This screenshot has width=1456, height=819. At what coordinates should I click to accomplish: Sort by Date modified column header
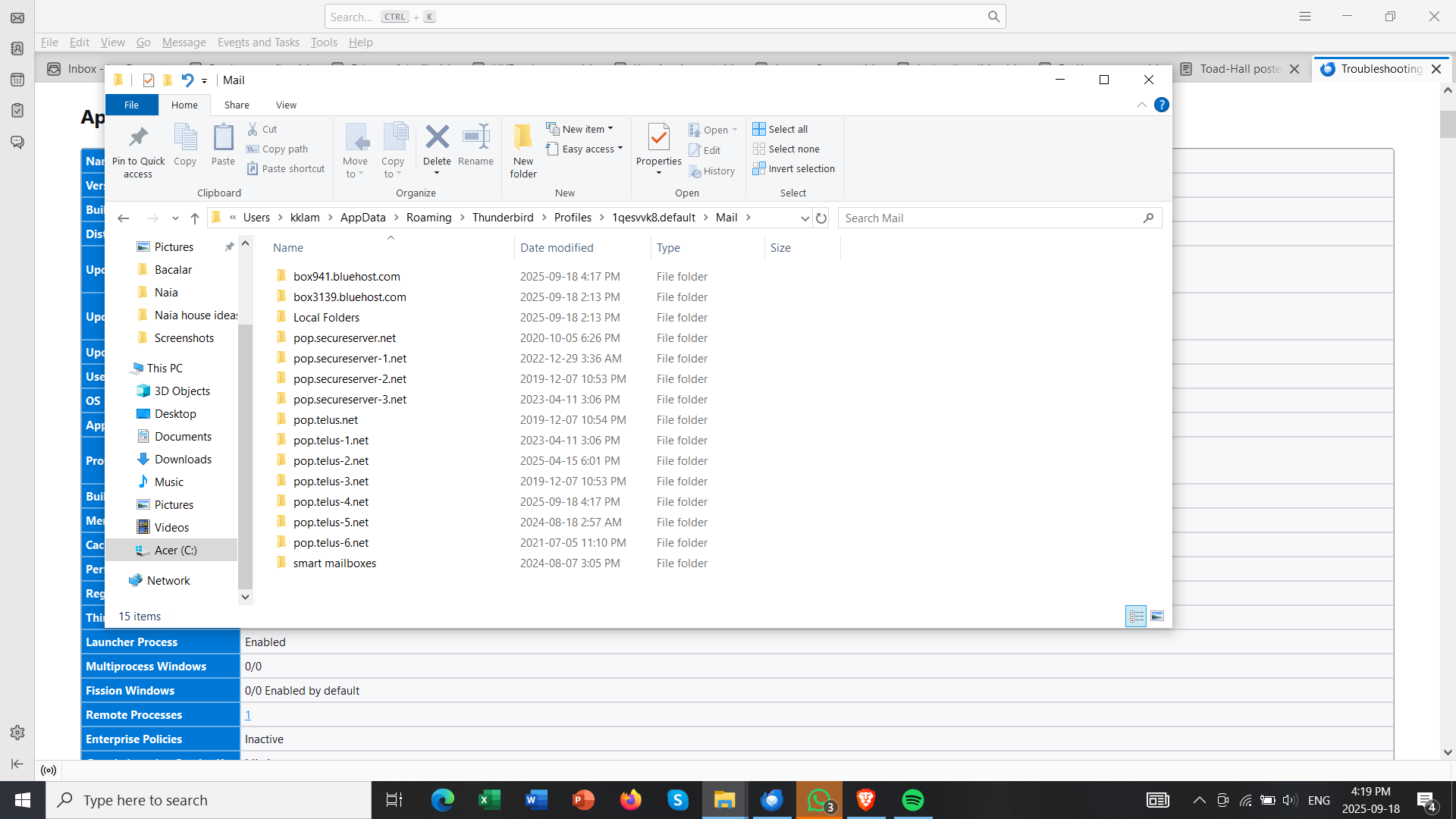[557, 248]
